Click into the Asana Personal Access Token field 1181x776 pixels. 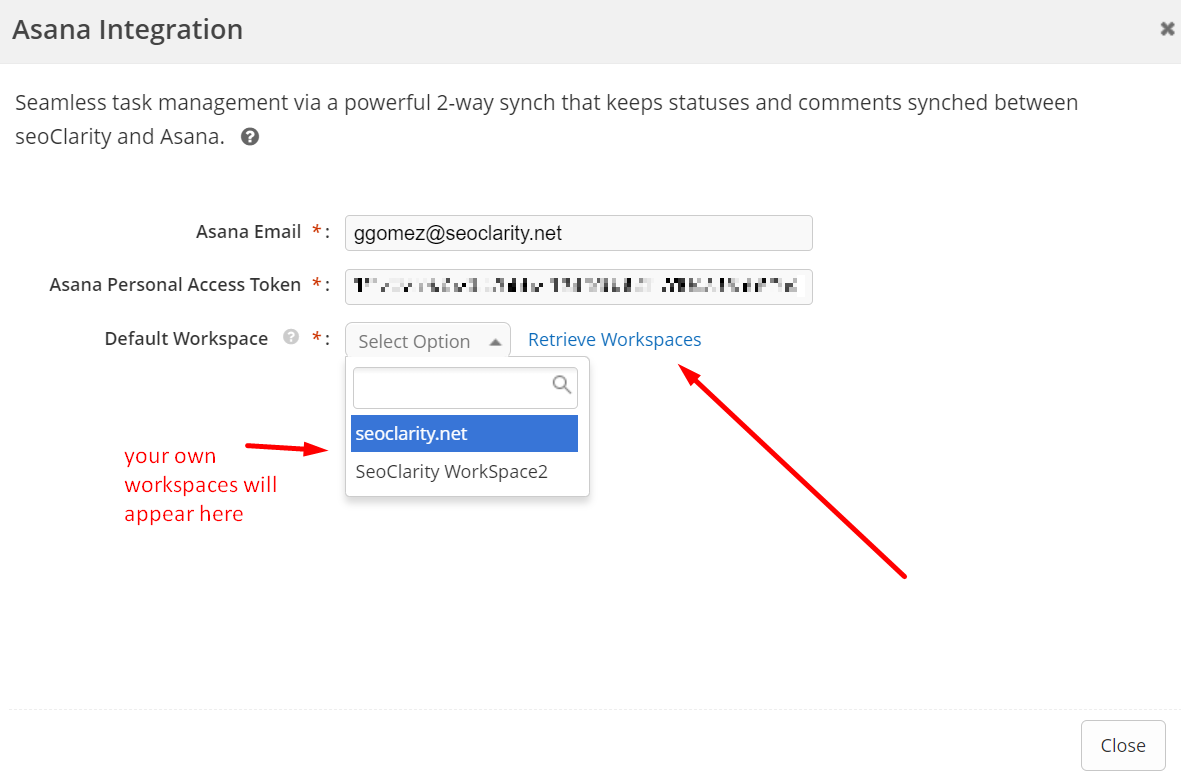click(578, 286)
